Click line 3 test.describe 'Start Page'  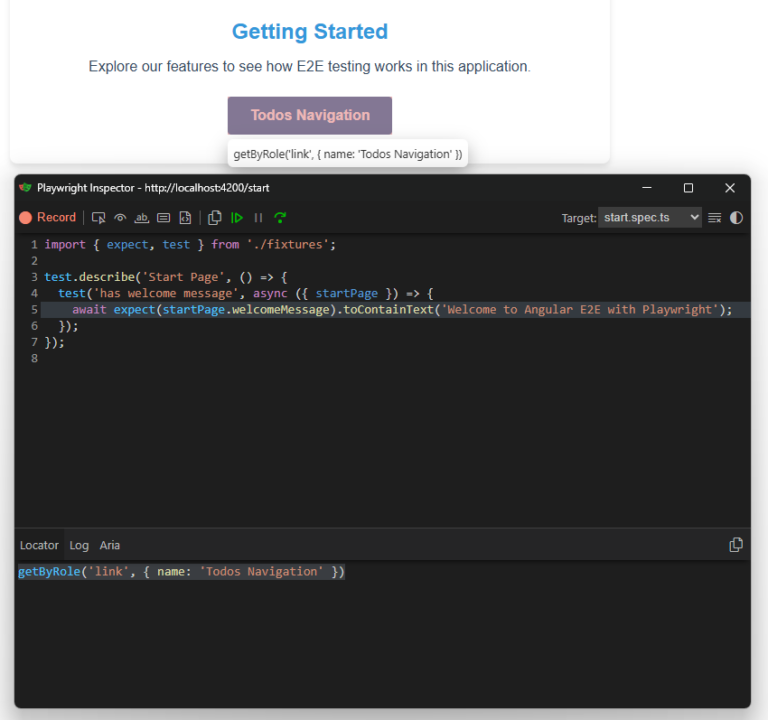coord(166,277)
